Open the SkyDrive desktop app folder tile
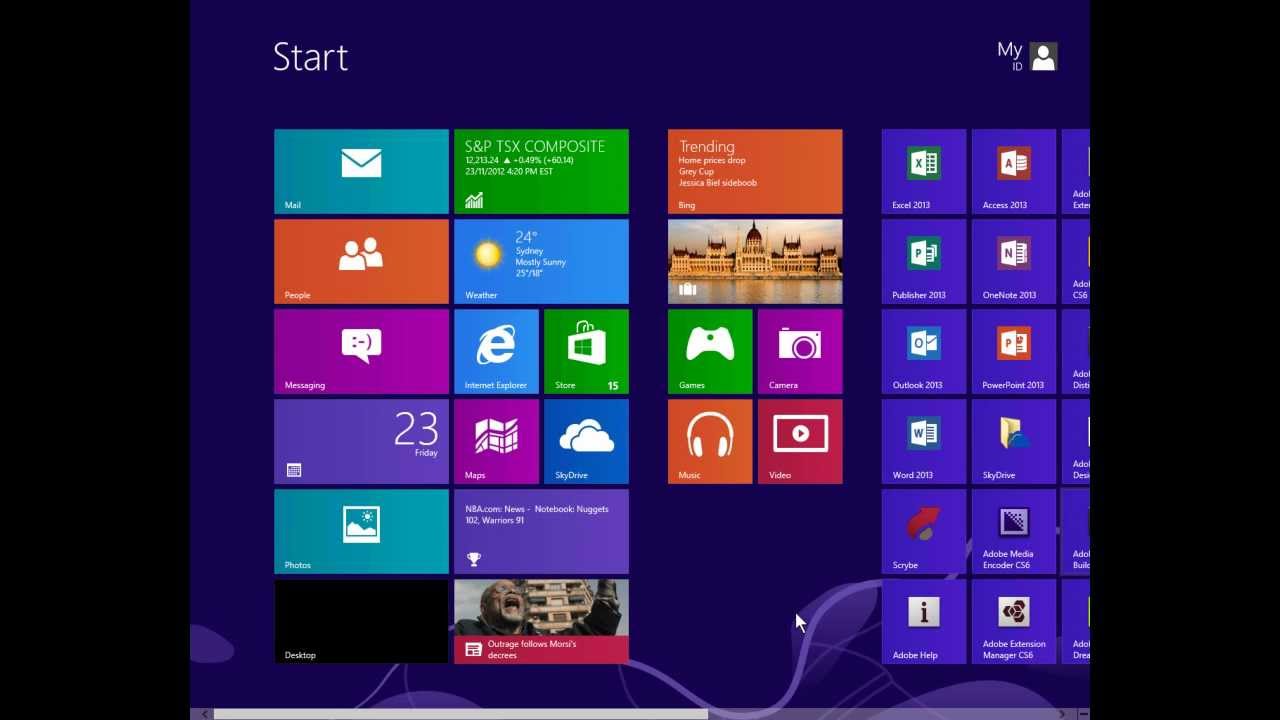Screen dimensions: 1280x720 point(1014,441)
